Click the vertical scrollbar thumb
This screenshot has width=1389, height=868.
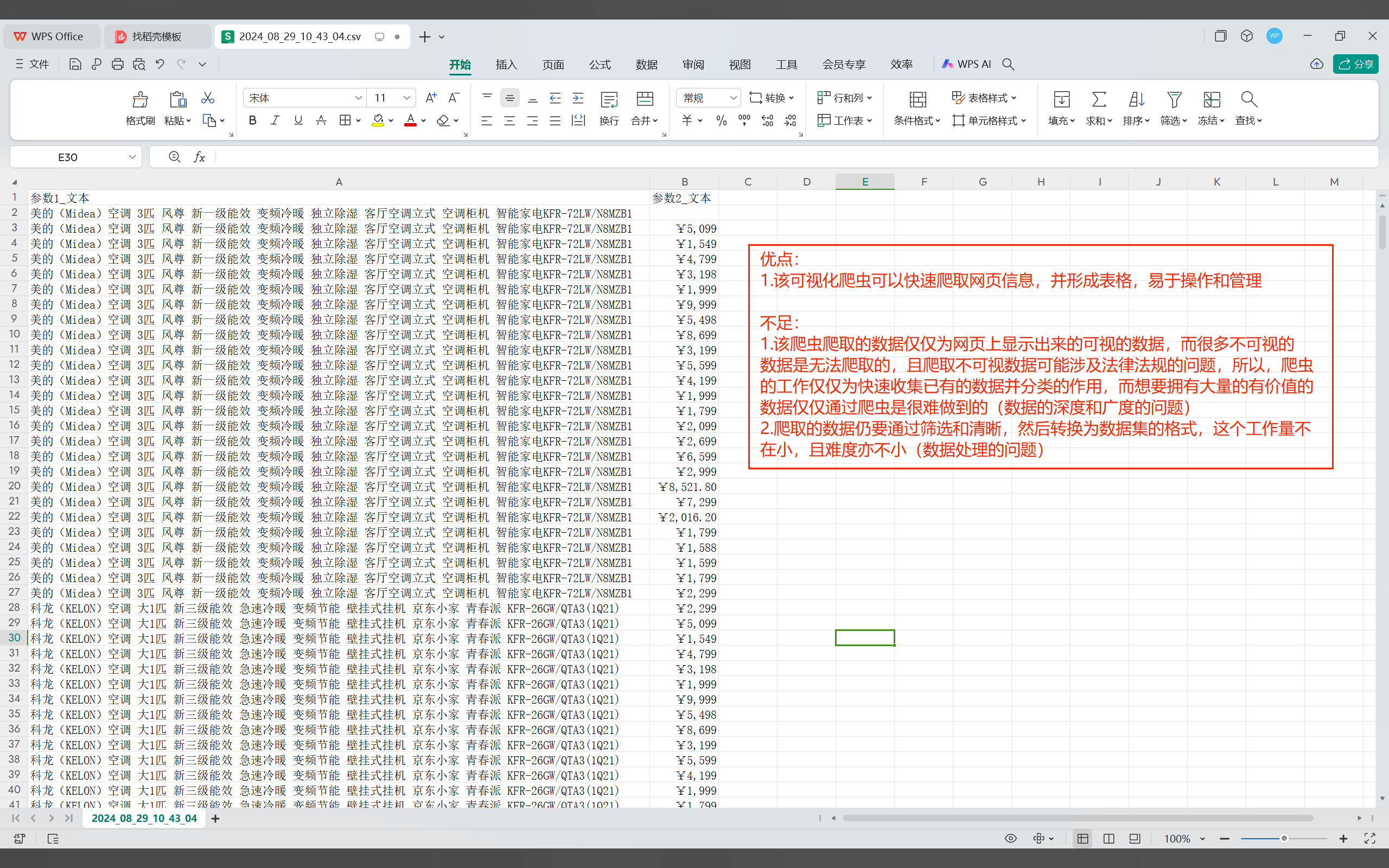[x=1381, y=232]
